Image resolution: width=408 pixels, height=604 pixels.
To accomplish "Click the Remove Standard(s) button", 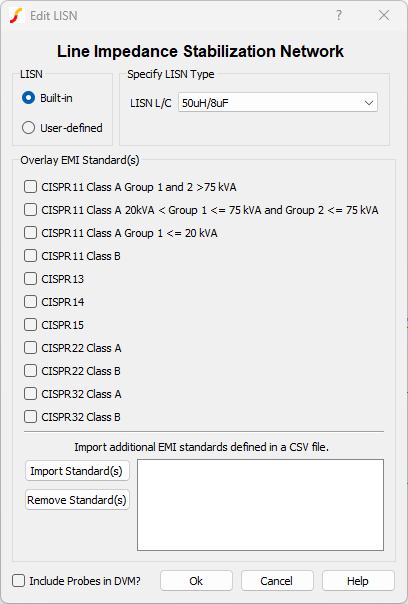I will pos(77,500).
